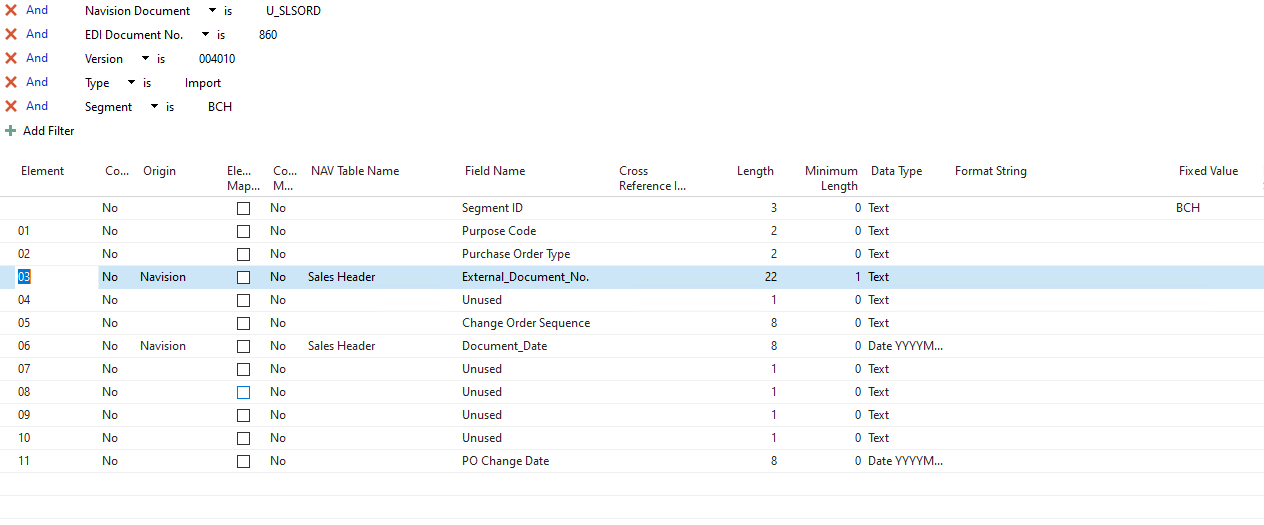Viewport: 1264px width, 525px height.
Task: Tick the checkbox in element 08 Unused row
Action: [x=243, y=392]
